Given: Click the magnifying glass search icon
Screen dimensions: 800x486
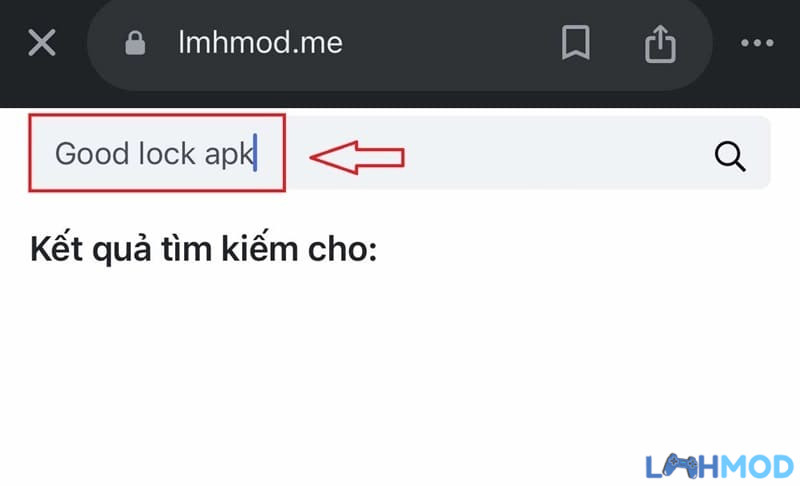Looking at the screenshot, I should pyautogui.click(x=730, y=156).
